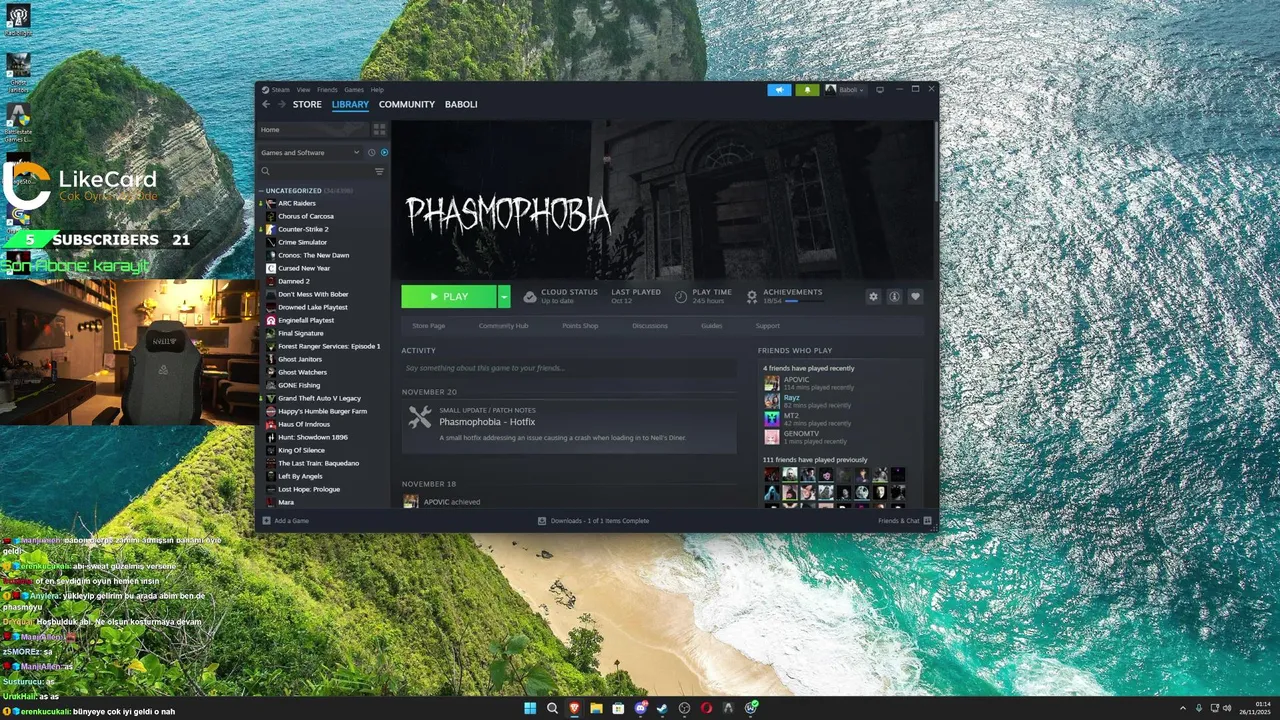Show hidden system tray icons chevron
This screenshot has width=1280, height=720.
click(x=1183, y=708)
